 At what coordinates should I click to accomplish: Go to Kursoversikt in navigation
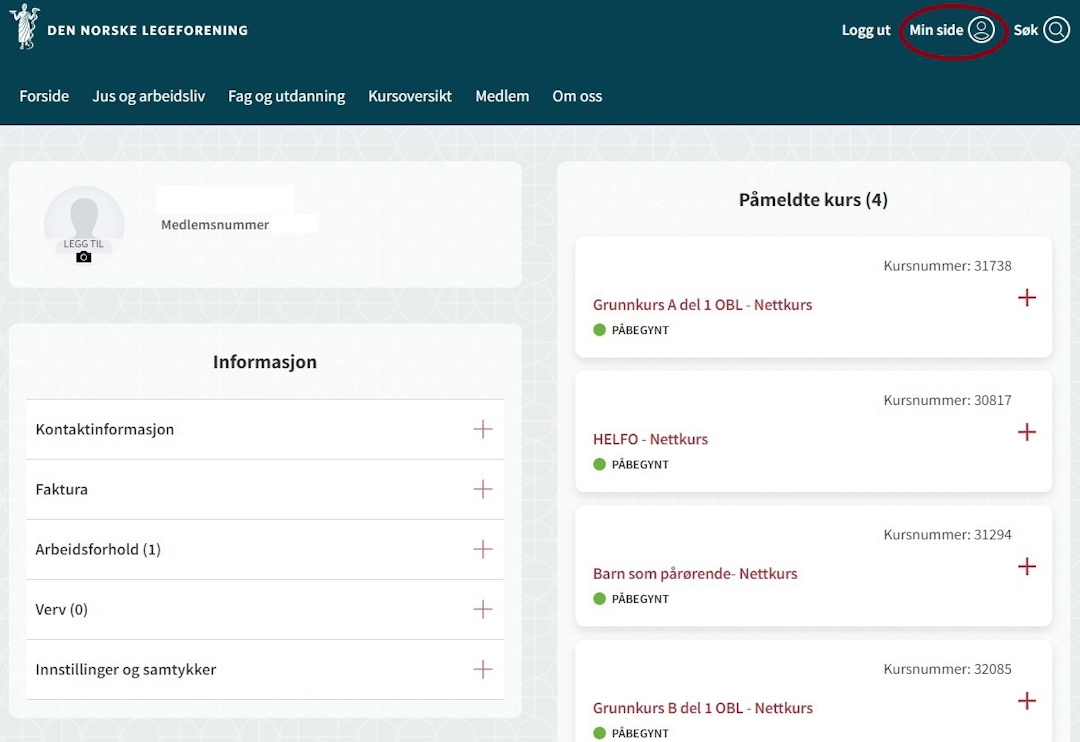[410, 96]
